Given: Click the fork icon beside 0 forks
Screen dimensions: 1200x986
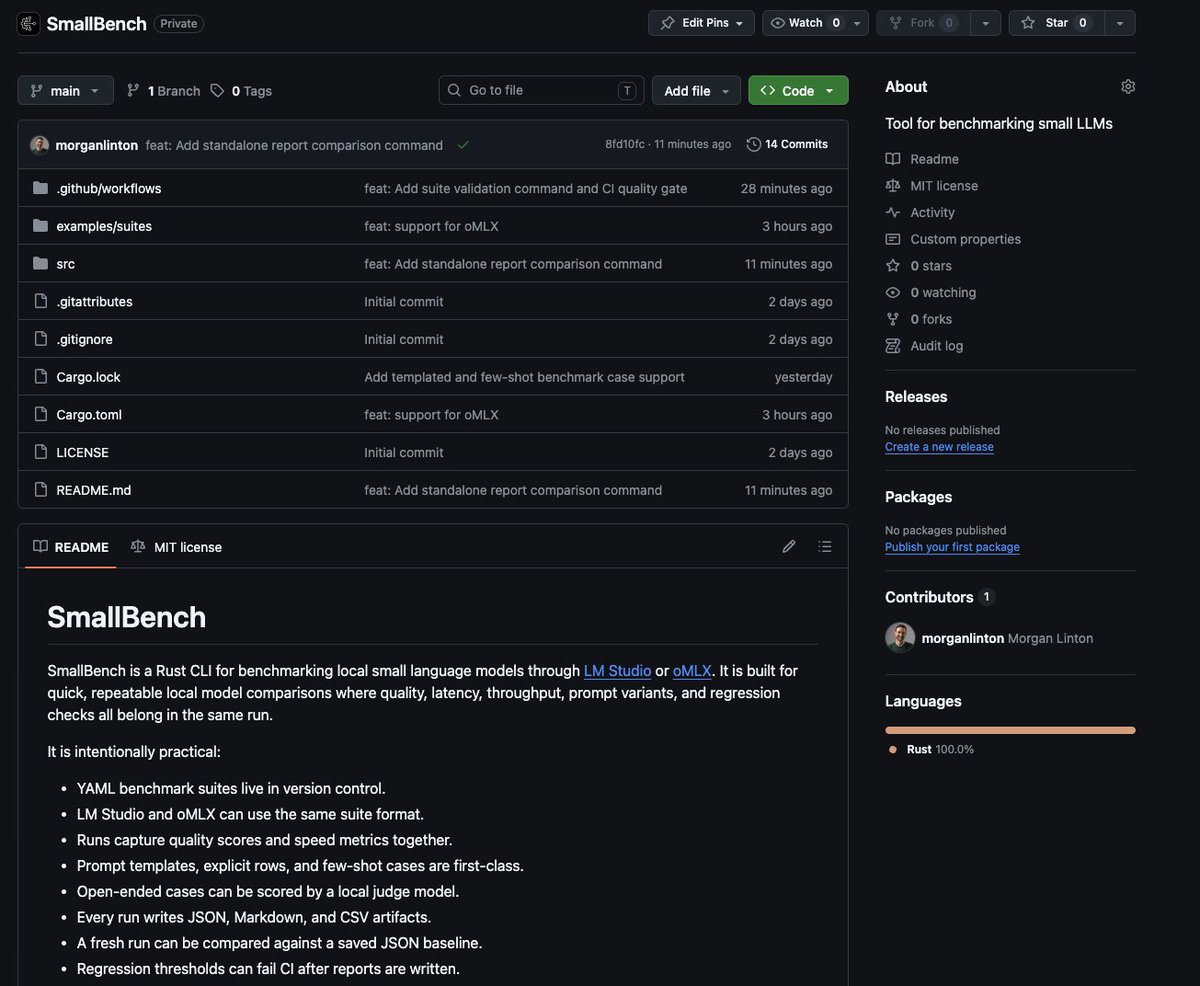Looking at the screenshot, I should click(893, 319).
